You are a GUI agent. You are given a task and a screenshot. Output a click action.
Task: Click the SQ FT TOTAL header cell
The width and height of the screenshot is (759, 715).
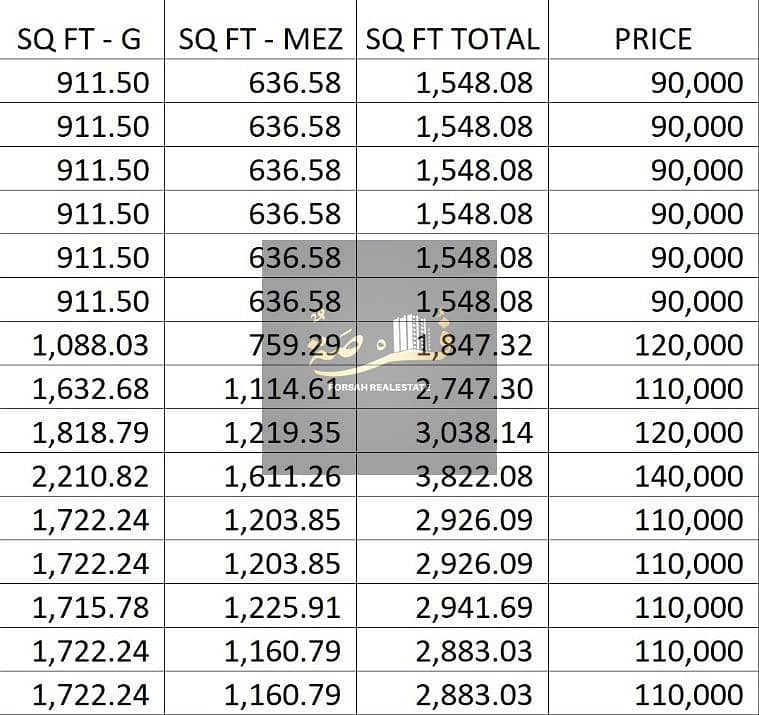tap(452, 30)
